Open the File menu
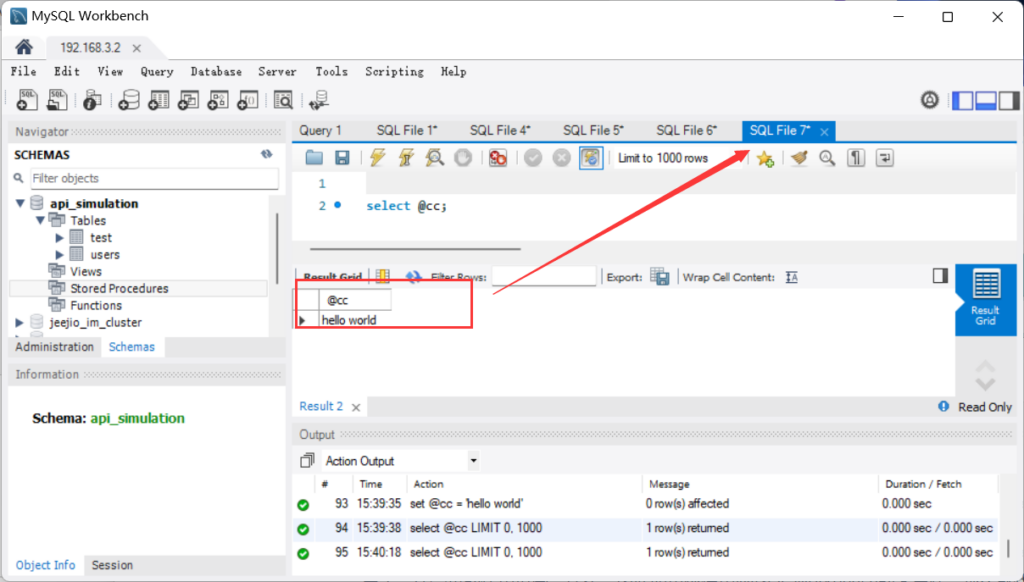Viewport: 1024px width, 582px height. coord(24,71)
